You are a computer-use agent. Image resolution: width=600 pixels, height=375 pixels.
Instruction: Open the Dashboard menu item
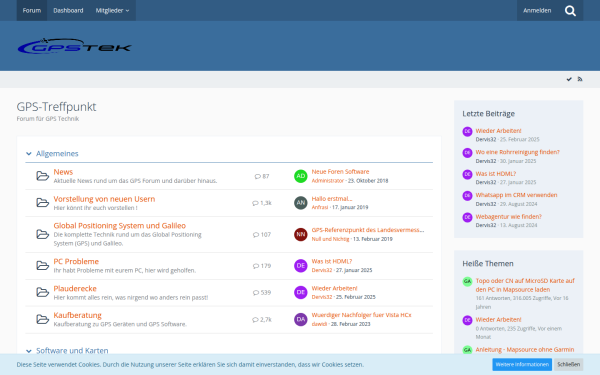tap(68, 11)
